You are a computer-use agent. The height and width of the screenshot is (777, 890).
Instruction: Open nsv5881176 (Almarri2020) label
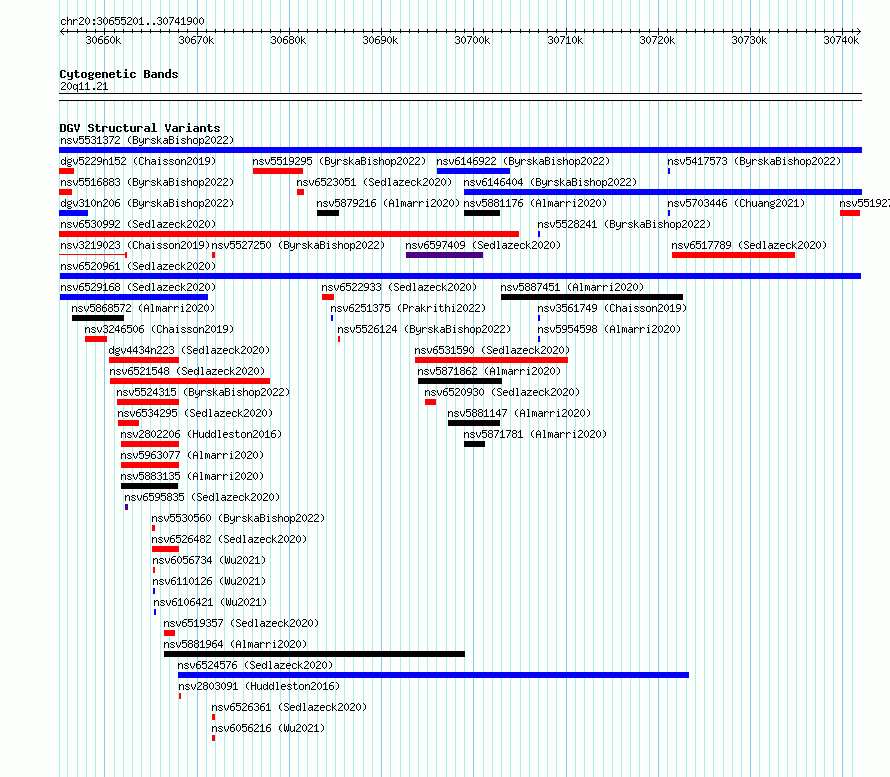535,203
